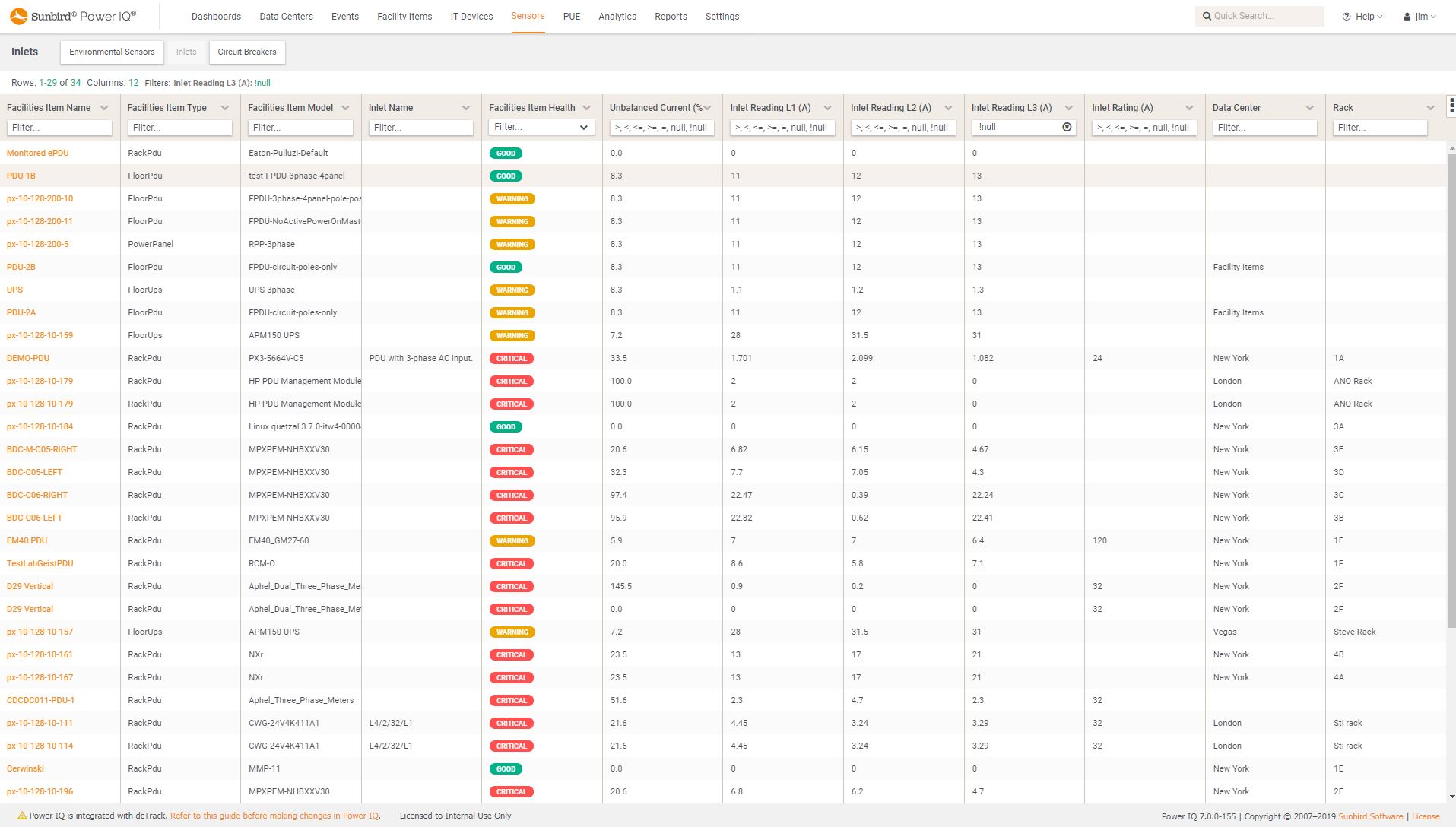The image size is (1456, 827).
Task: Open Help via the question mark icon
Action: (x=1345, y=15)
